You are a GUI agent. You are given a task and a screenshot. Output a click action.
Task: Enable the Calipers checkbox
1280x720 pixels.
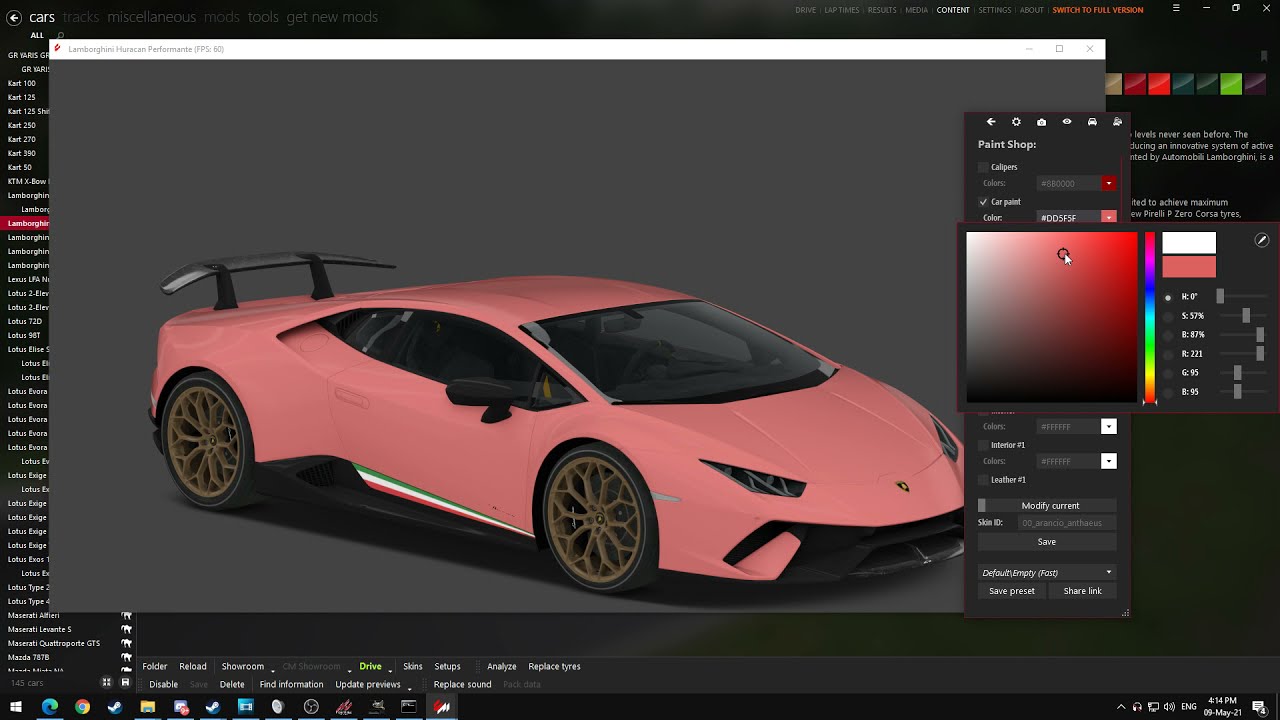tap(983, 167)
